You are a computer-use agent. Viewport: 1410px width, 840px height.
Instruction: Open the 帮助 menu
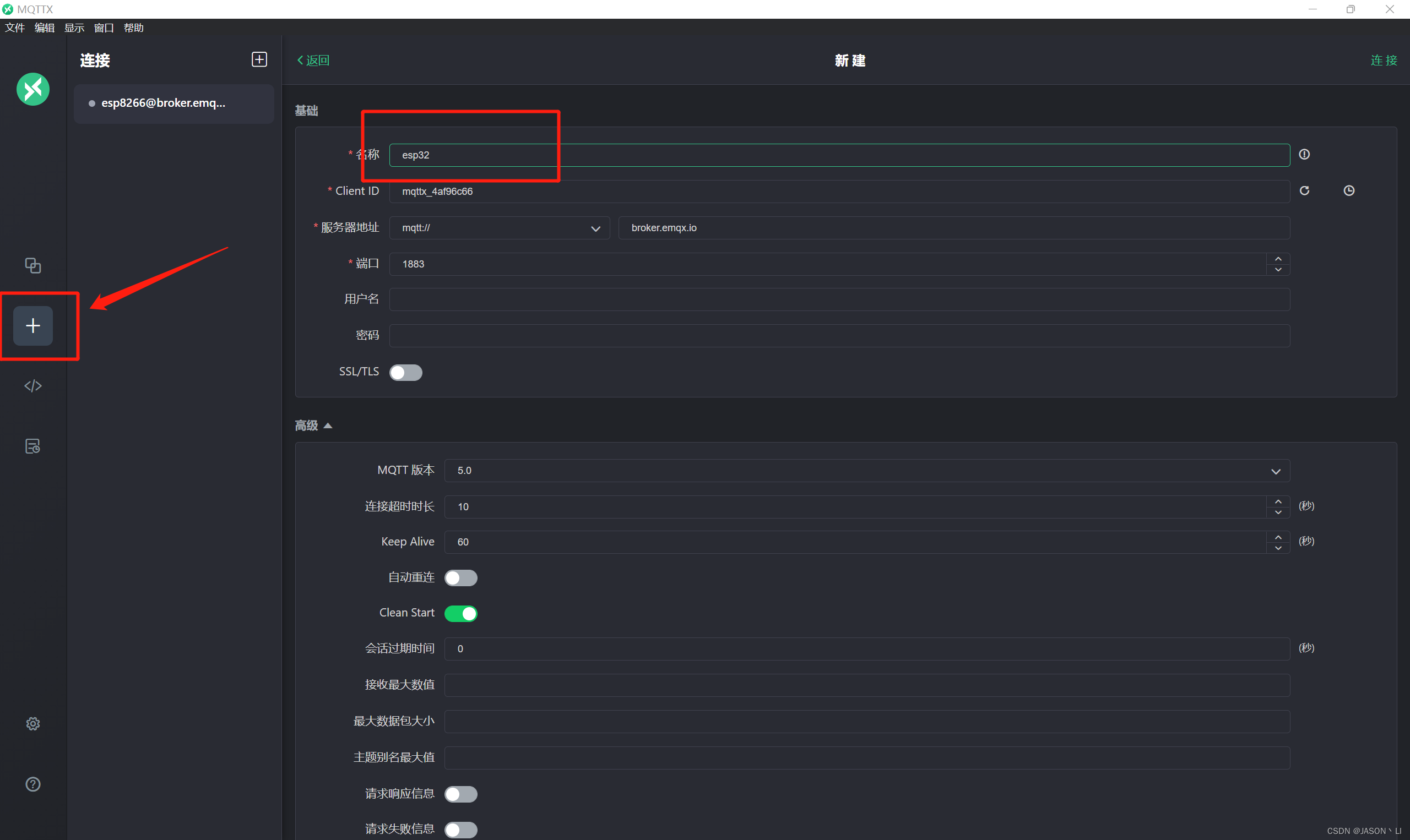click(x=134, y=27)
